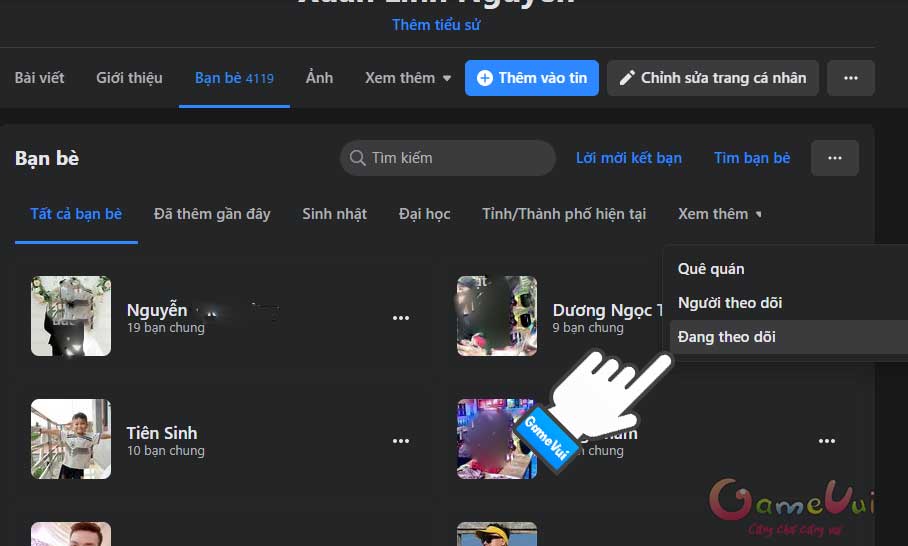Click the Lời mời kết bạn link
908x546 pixels.
tap(628, 158)
